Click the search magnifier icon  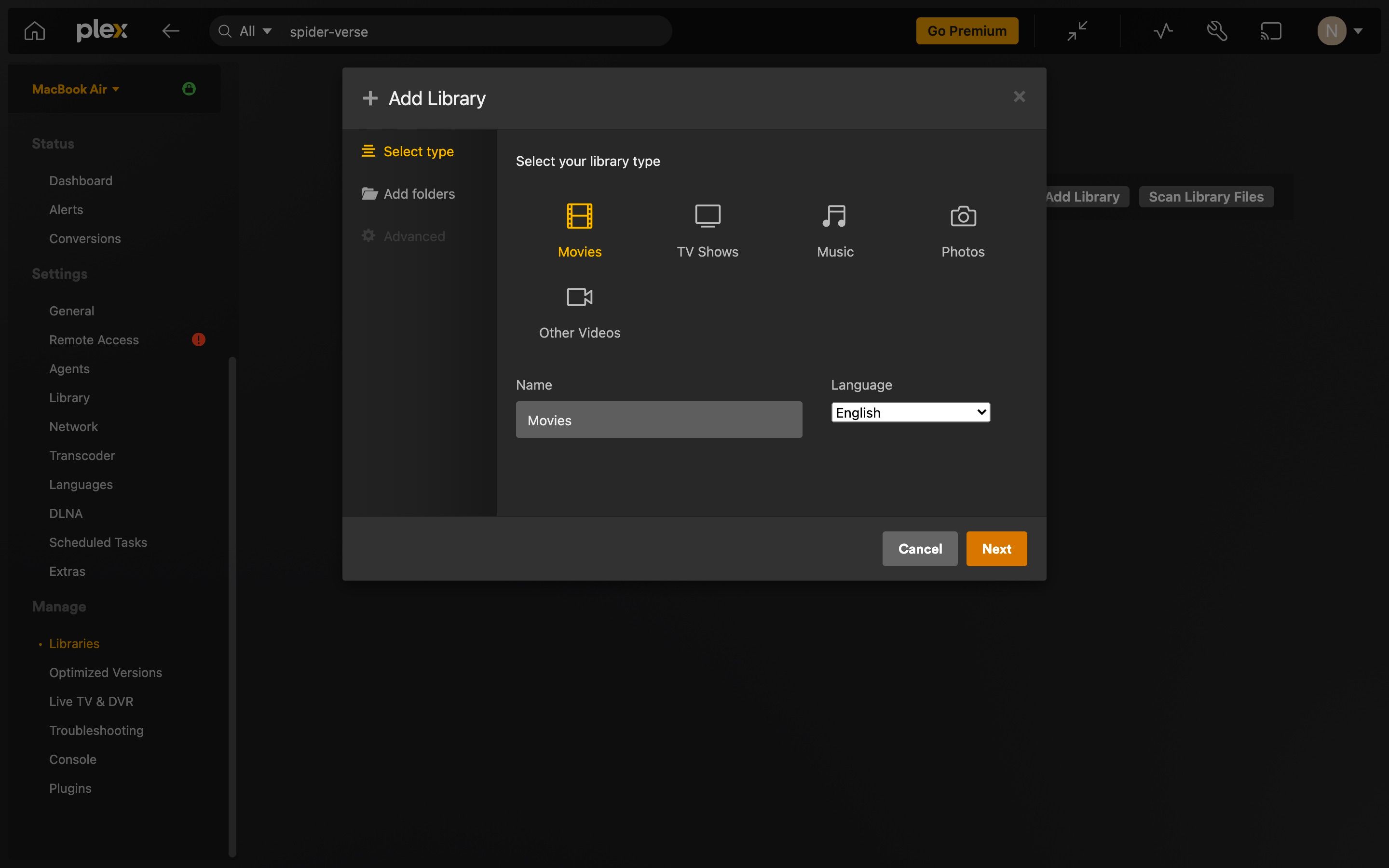[224, 31]
